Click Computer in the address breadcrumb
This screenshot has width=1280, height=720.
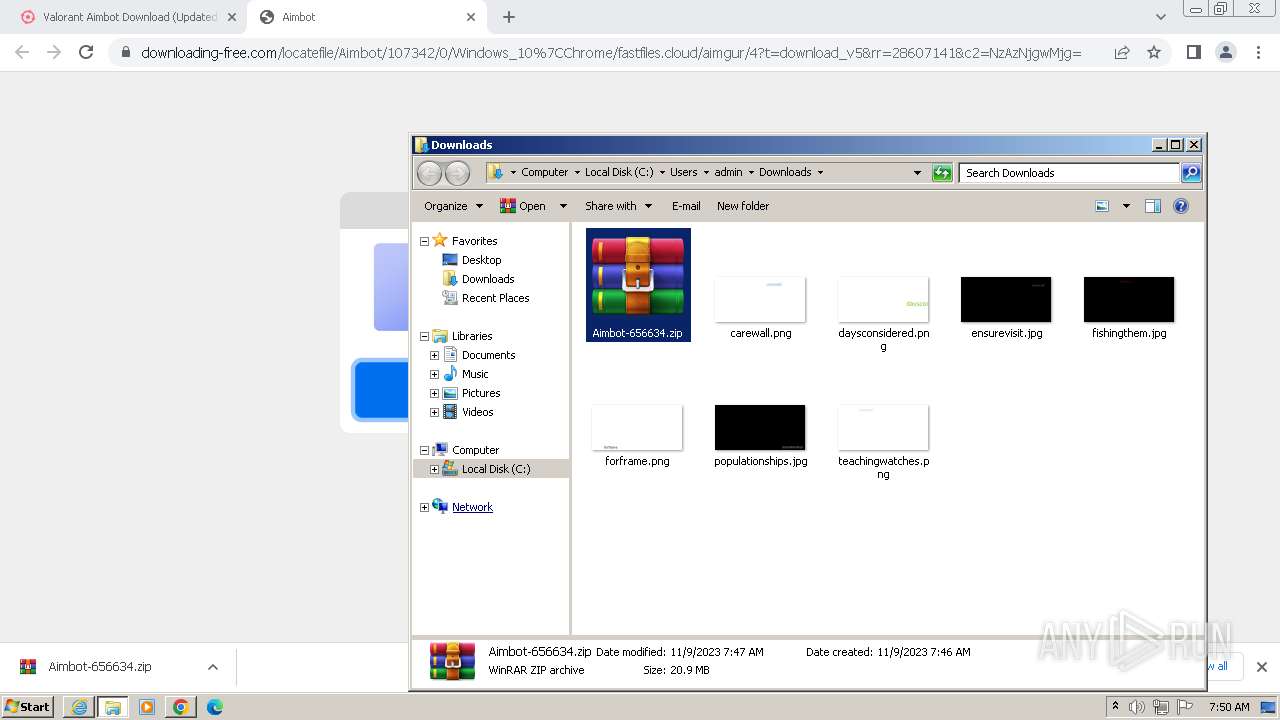(x=544, y=172)
